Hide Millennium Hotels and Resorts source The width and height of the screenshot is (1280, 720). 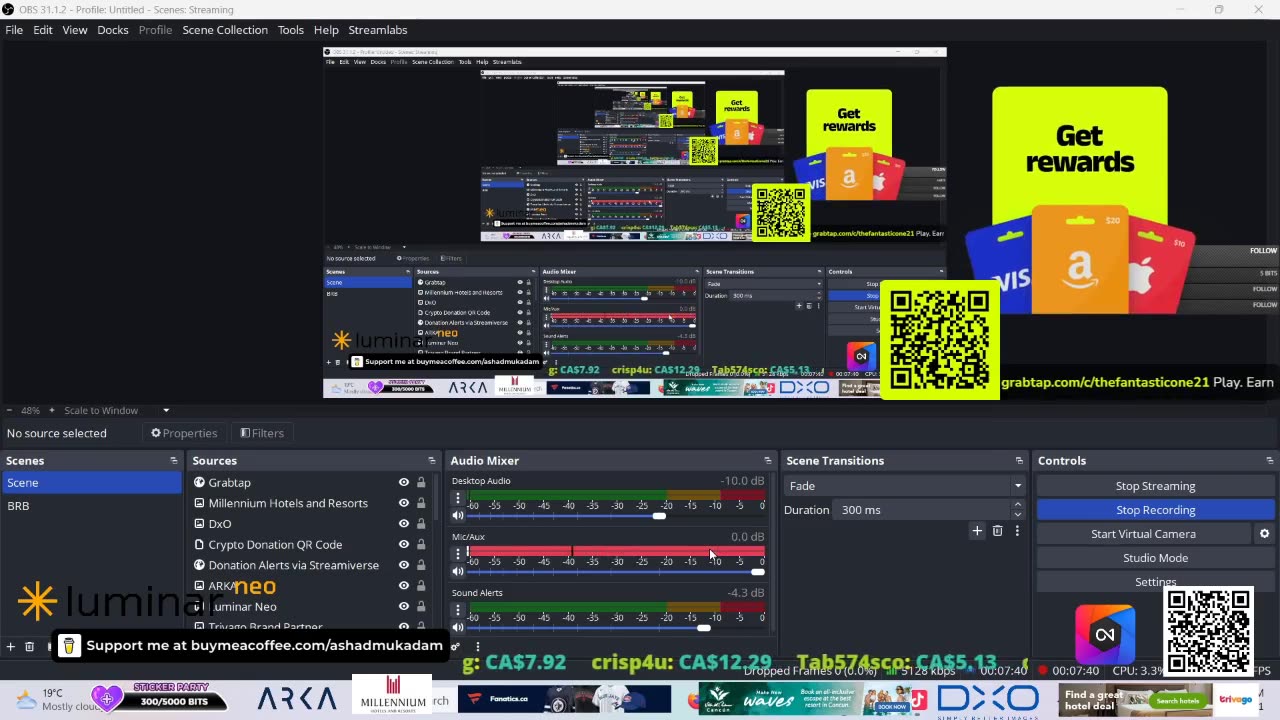coord(404,503)
